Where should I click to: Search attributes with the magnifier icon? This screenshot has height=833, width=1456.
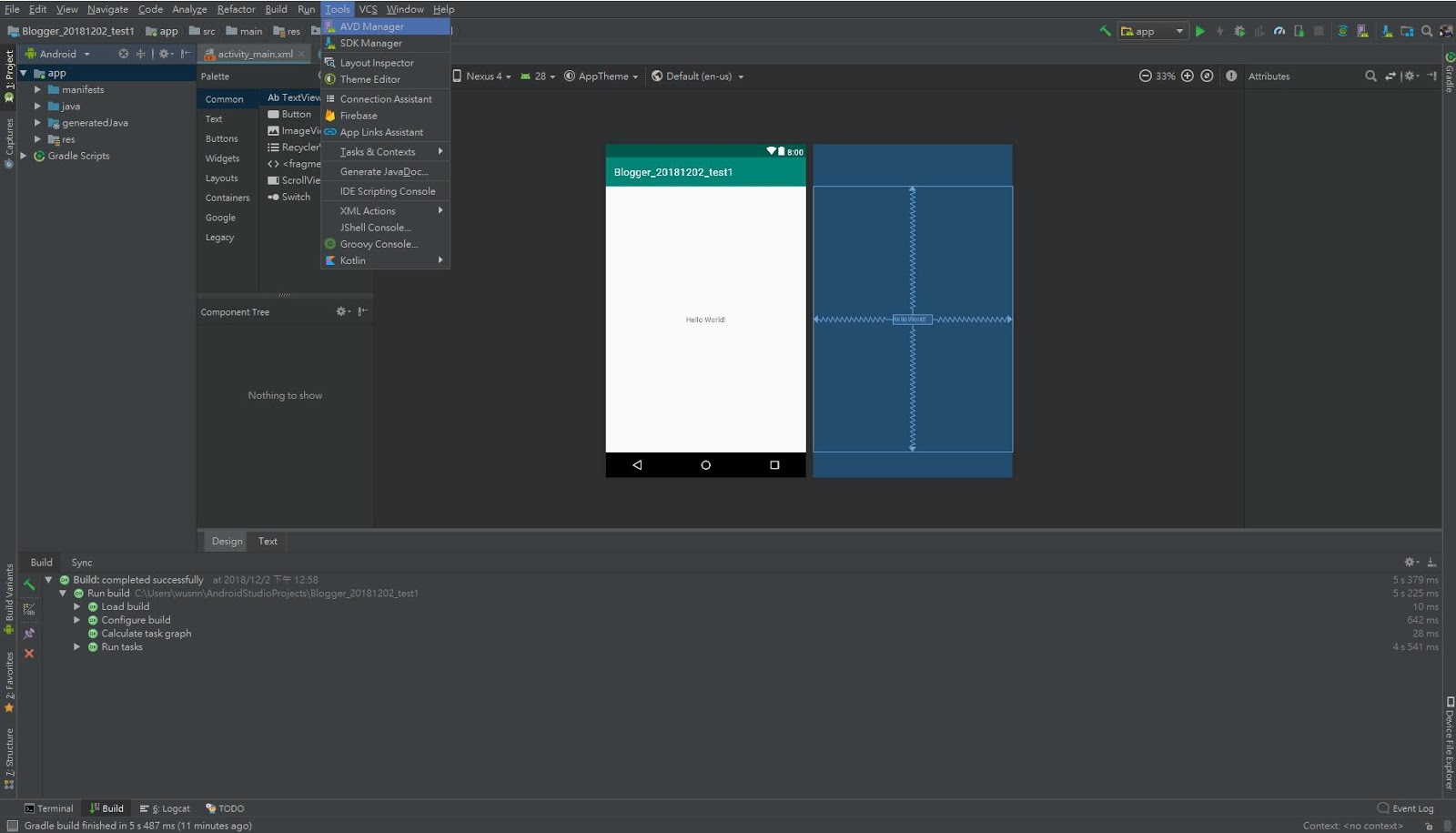1370,76
